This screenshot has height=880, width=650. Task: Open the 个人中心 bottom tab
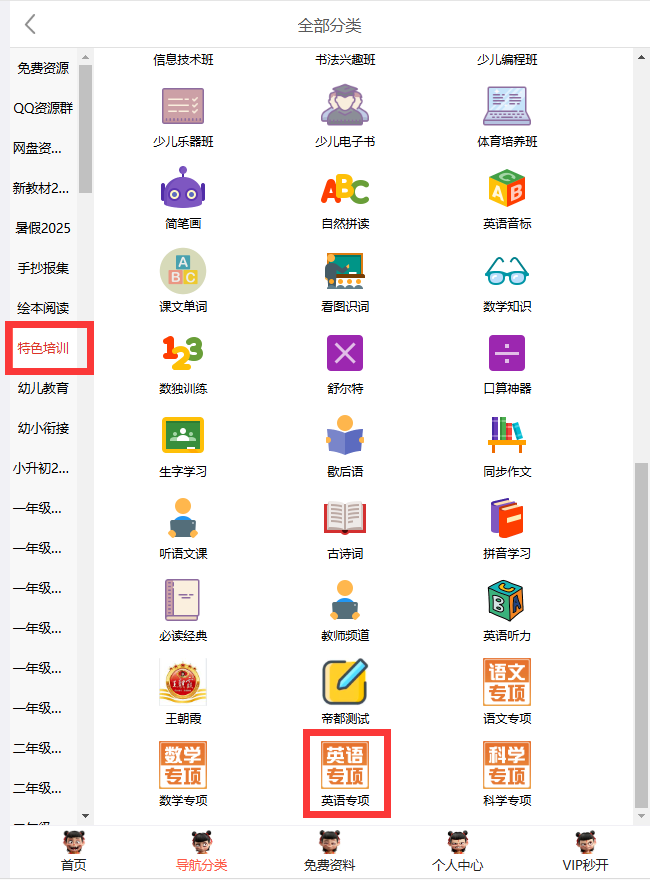(x=457, y=852)
